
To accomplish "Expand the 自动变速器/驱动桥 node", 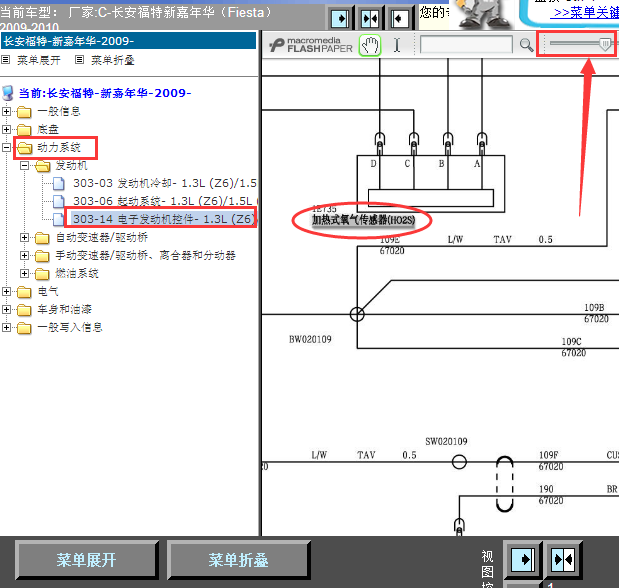I will coord(24,237).
